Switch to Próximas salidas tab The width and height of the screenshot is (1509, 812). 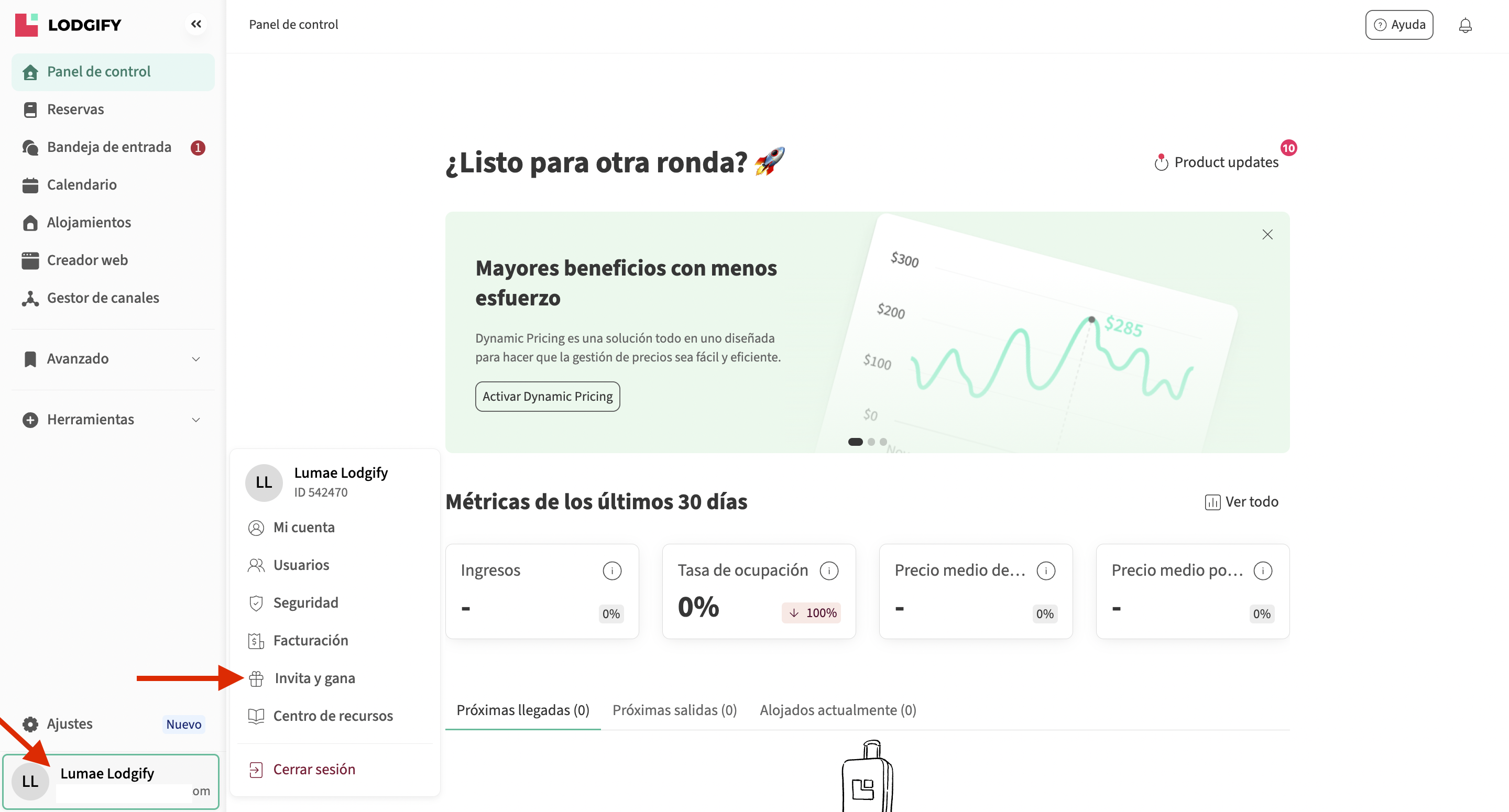point(674,710)
